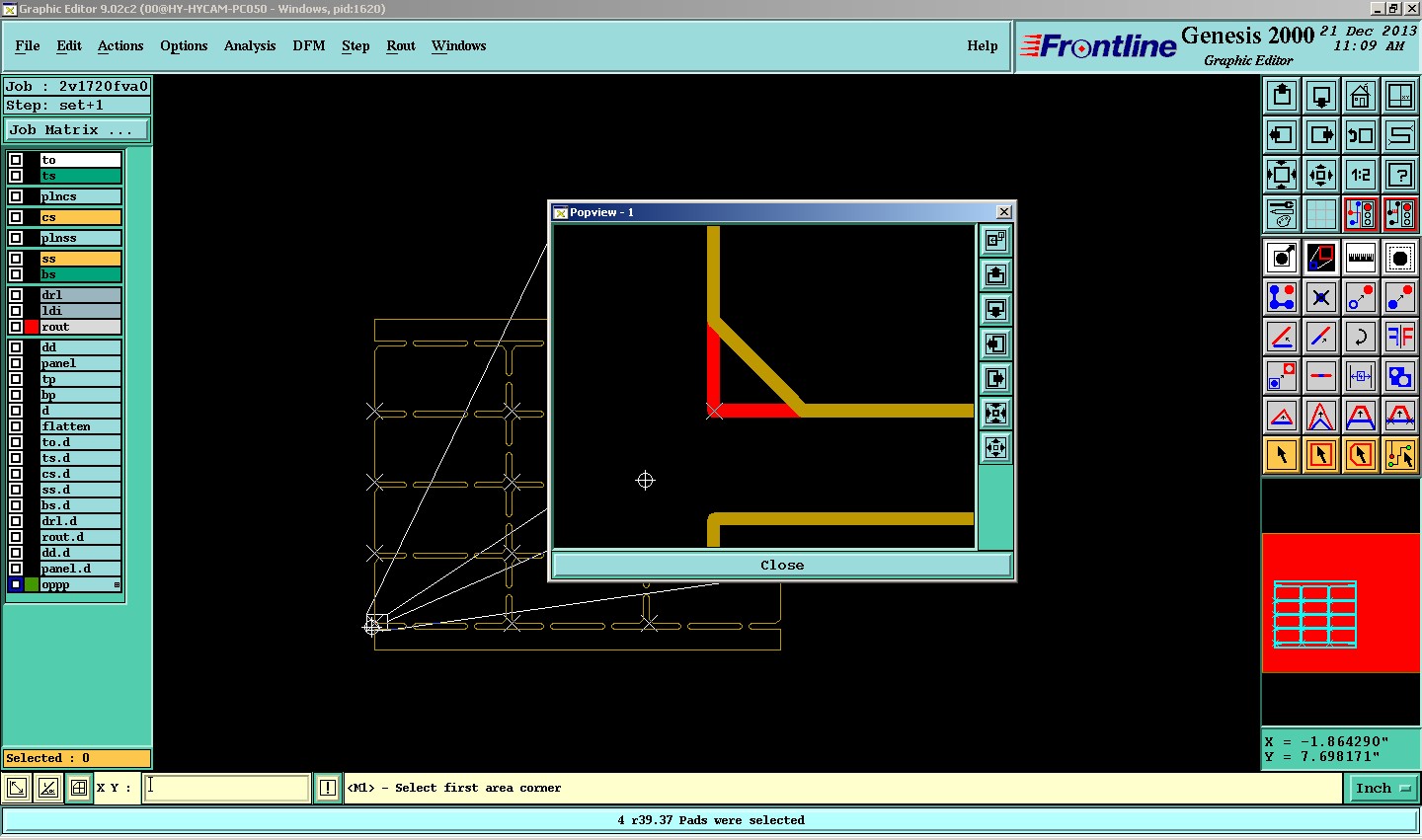Select the plain arrow selection tool
Image resolution: width=1422 pixels, height=840 pixels.
click(x=1282, y=455)
